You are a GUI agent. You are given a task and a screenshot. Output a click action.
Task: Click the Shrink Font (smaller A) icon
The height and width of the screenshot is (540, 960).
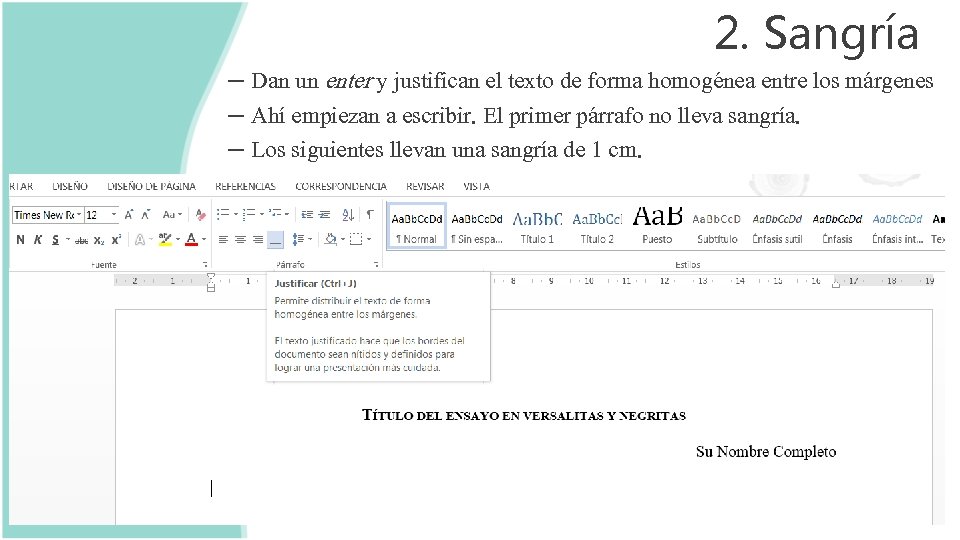[x=146, y=215]
